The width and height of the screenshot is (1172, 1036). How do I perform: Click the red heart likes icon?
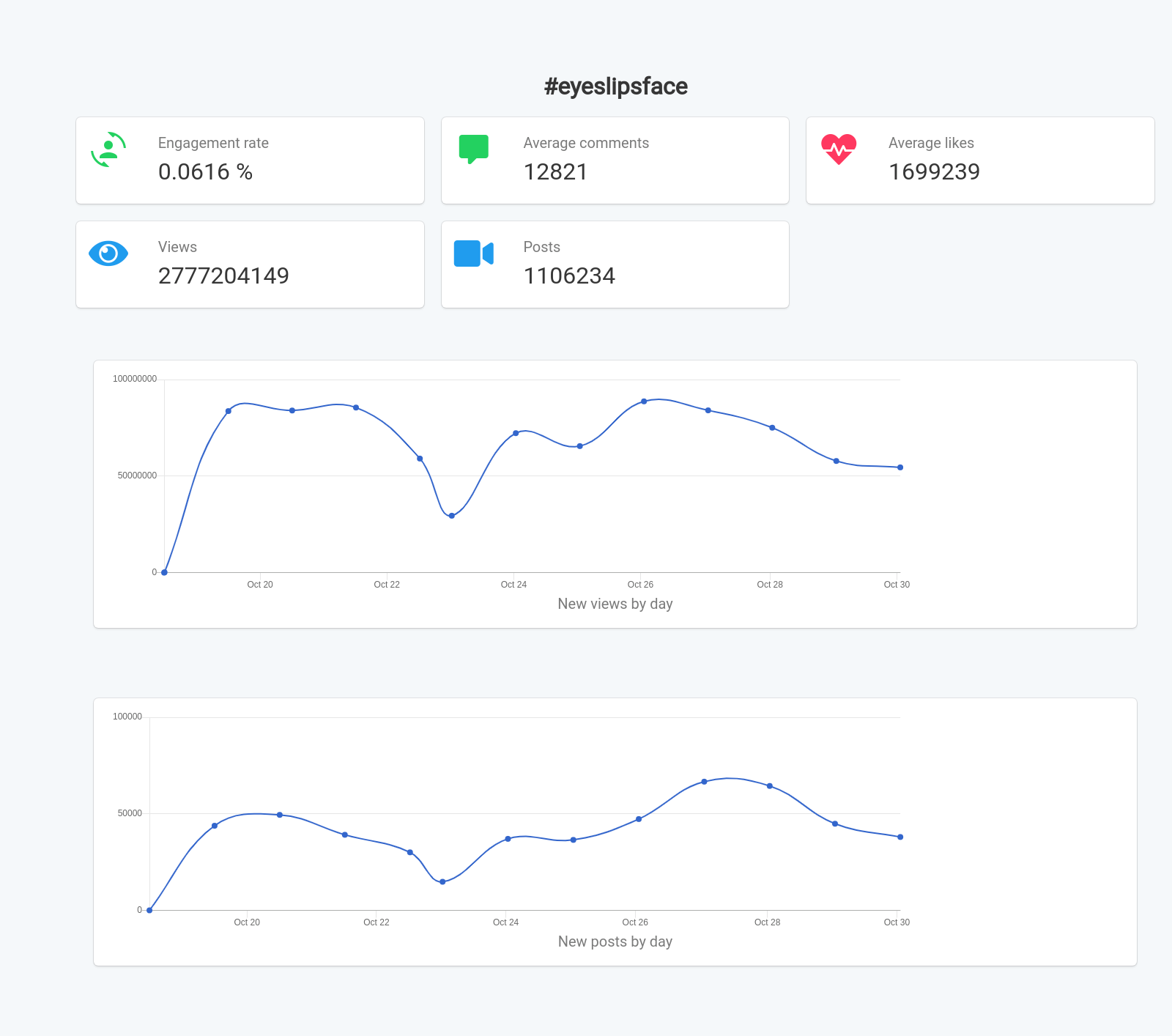point(839,149)
